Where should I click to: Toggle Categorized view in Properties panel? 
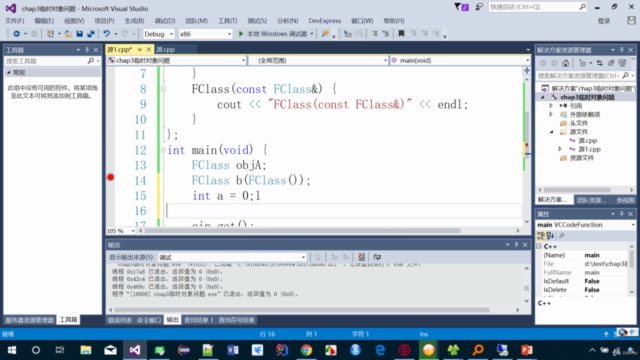click(541, 236)
